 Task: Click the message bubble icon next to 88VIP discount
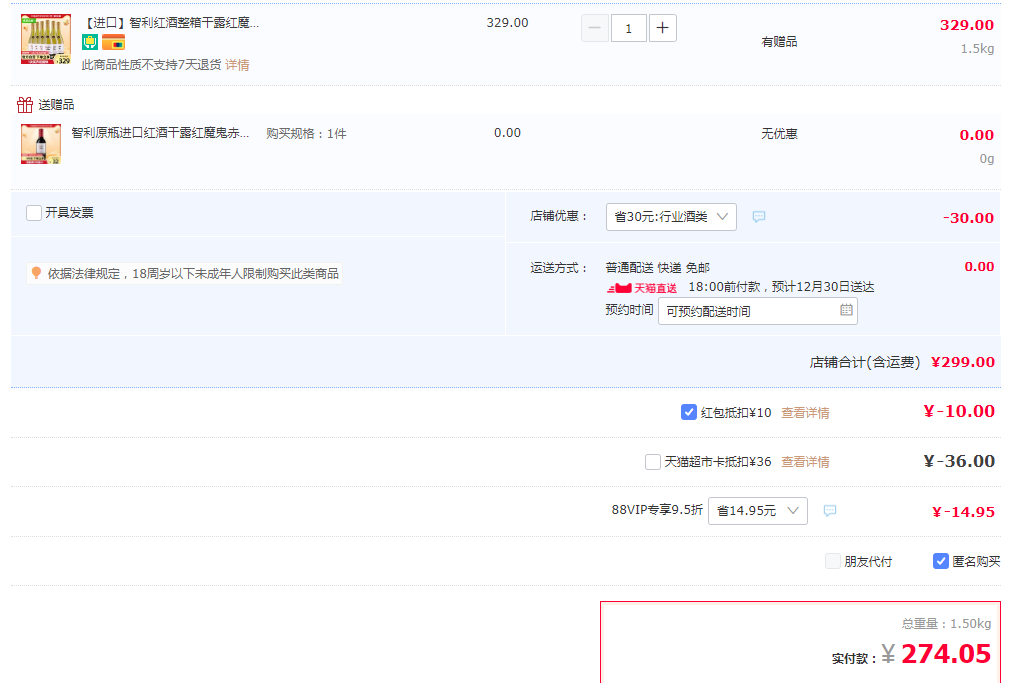(x=829, y=511)
